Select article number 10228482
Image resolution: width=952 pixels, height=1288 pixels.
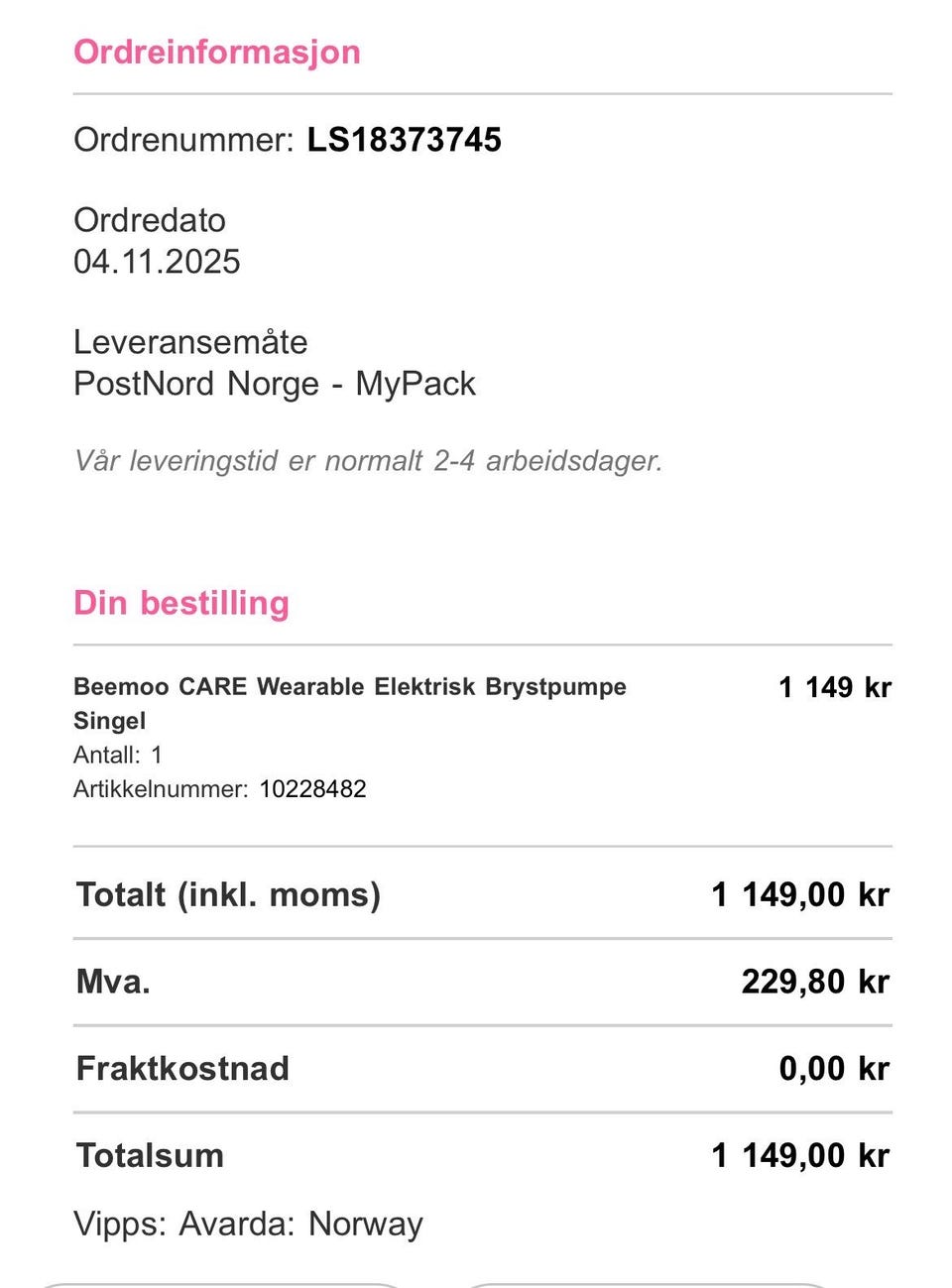[312, 789]
